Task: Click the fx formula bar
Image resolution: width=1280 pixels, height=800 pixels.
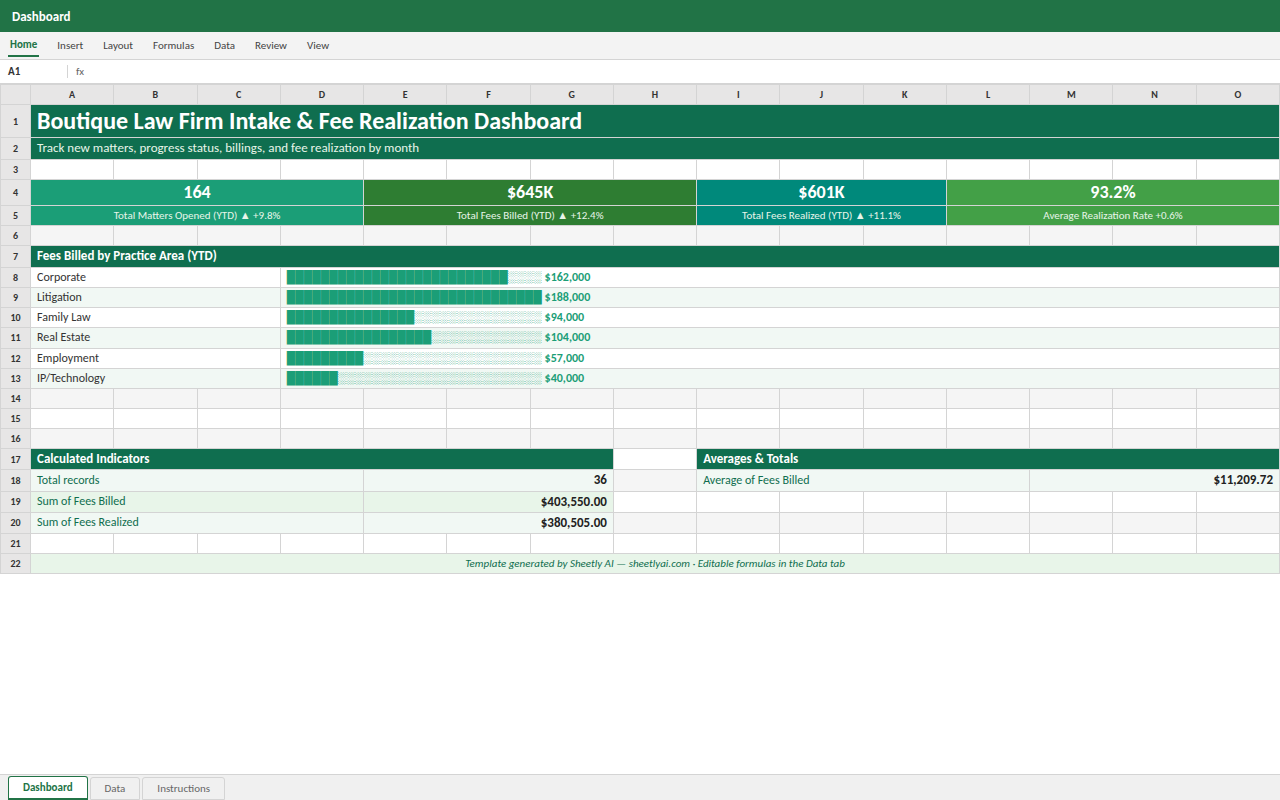Action: pyautogui.click(x=676, y=71)
